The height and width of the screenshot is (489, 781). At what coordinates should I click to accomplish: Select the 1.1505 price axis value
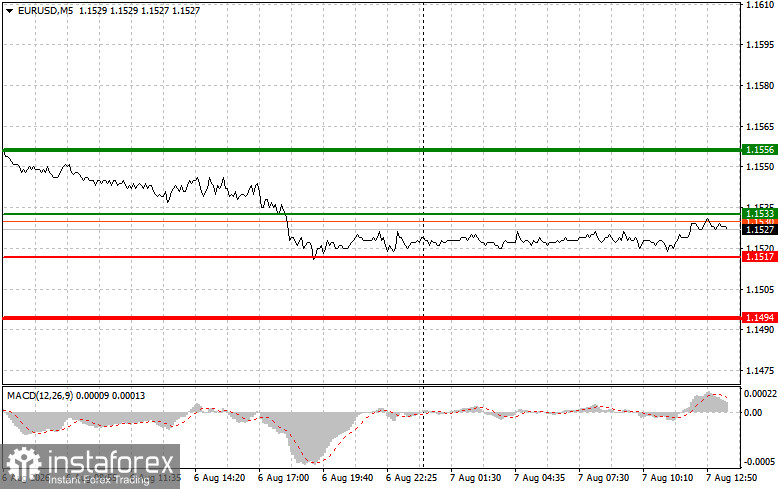click(760, 289)
